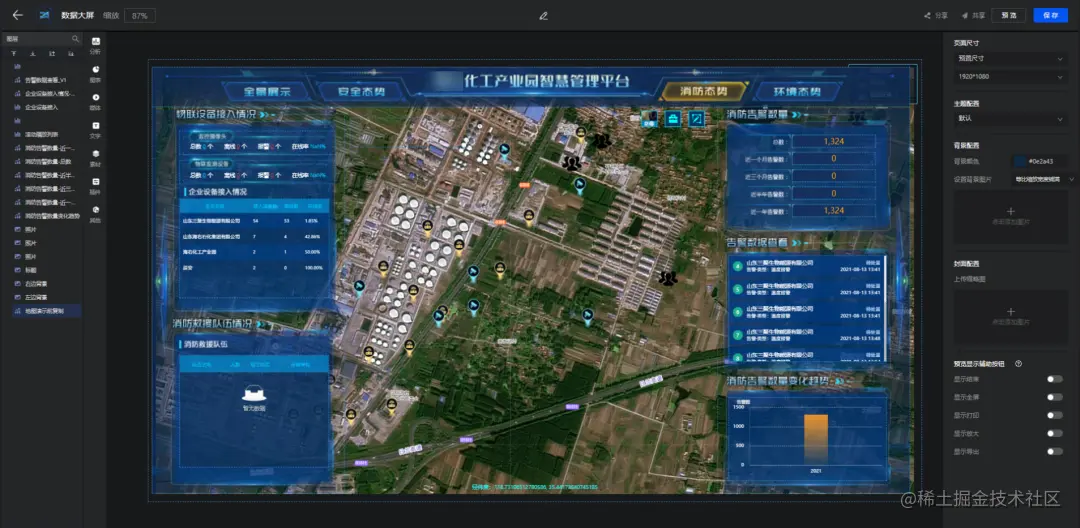Click the back arrow icon
Viewport: 1080px width, 528px height.
pyautogui.click(x=17, y=15)
